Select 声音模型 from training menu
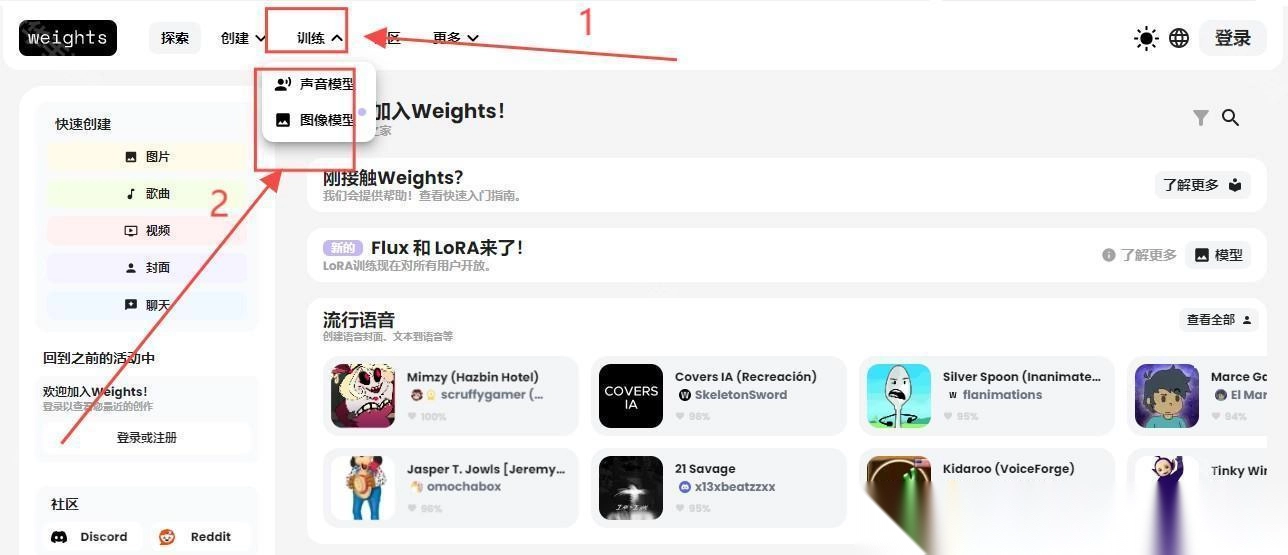The image size is (1288, 555). 314,84
